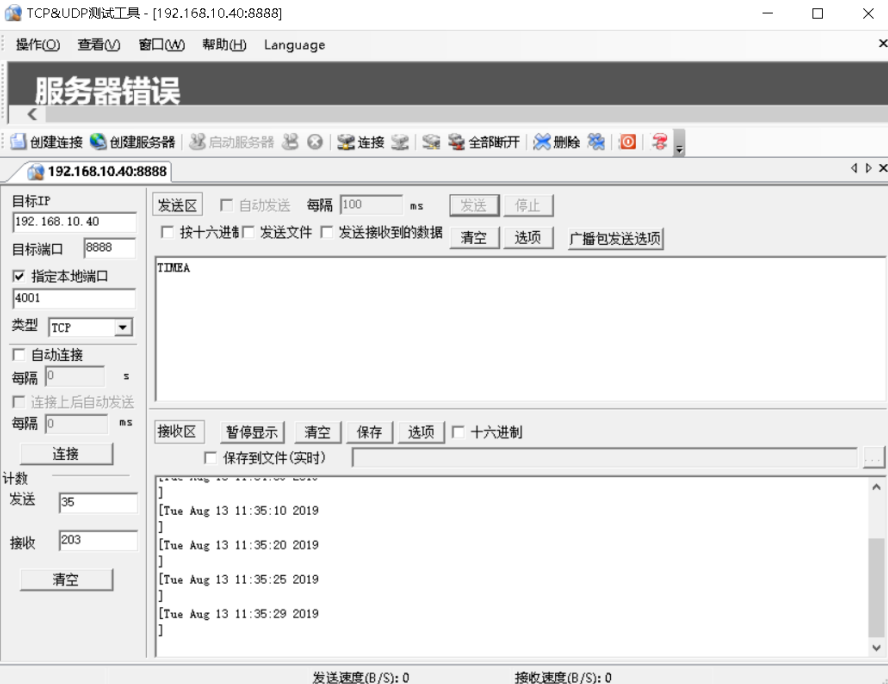Screen dimensions: 888x684
Task: Enable the 十六进制 checkbox in receive area
Action: (458, 431)
